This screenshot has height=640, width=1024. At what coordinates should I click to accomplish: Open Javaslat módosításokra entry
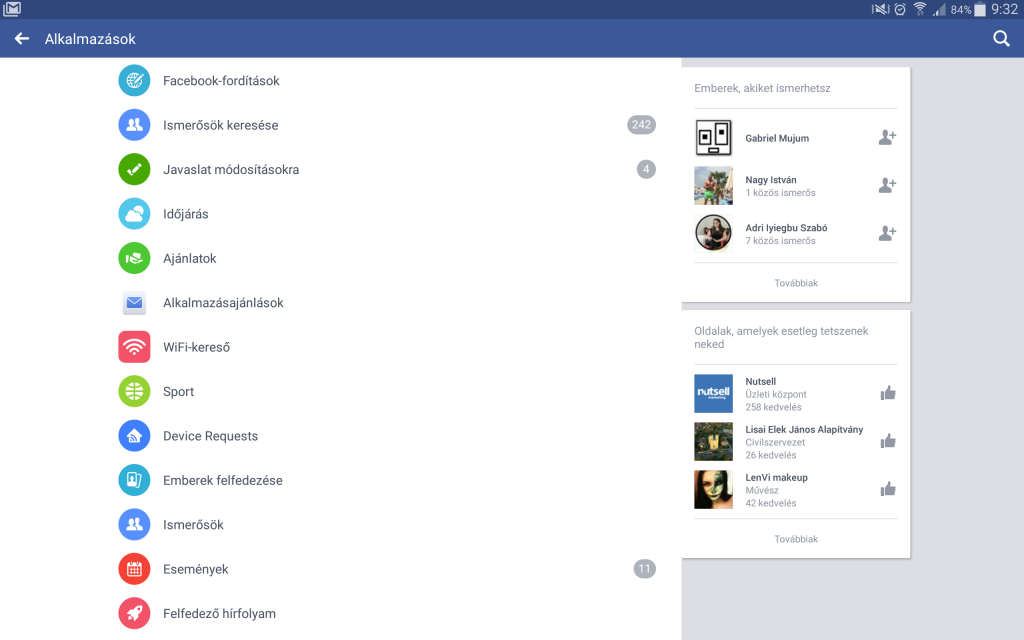point(230,170)
